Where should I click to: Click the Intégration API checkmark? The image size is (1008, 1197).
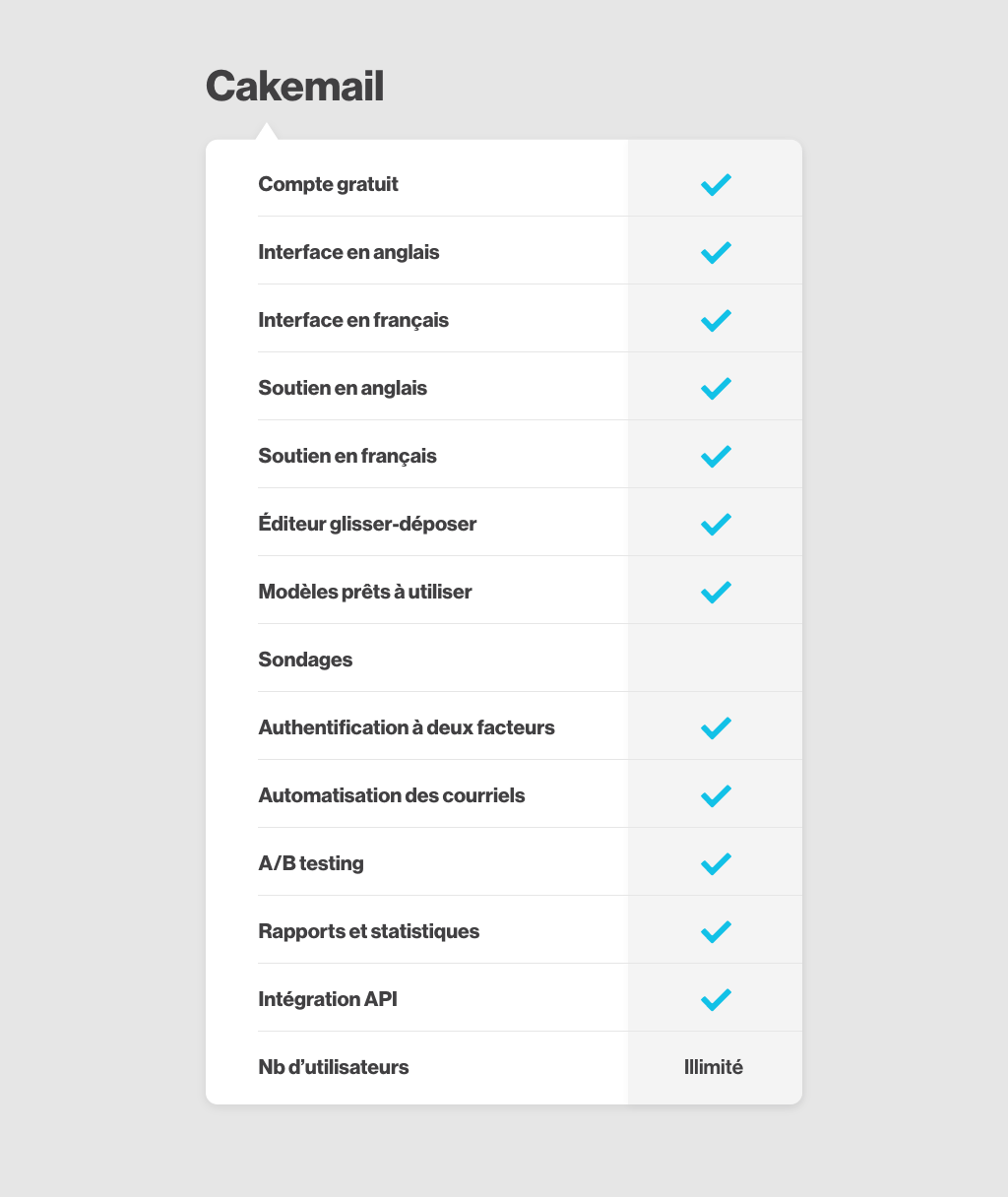[x=716, y=999]
